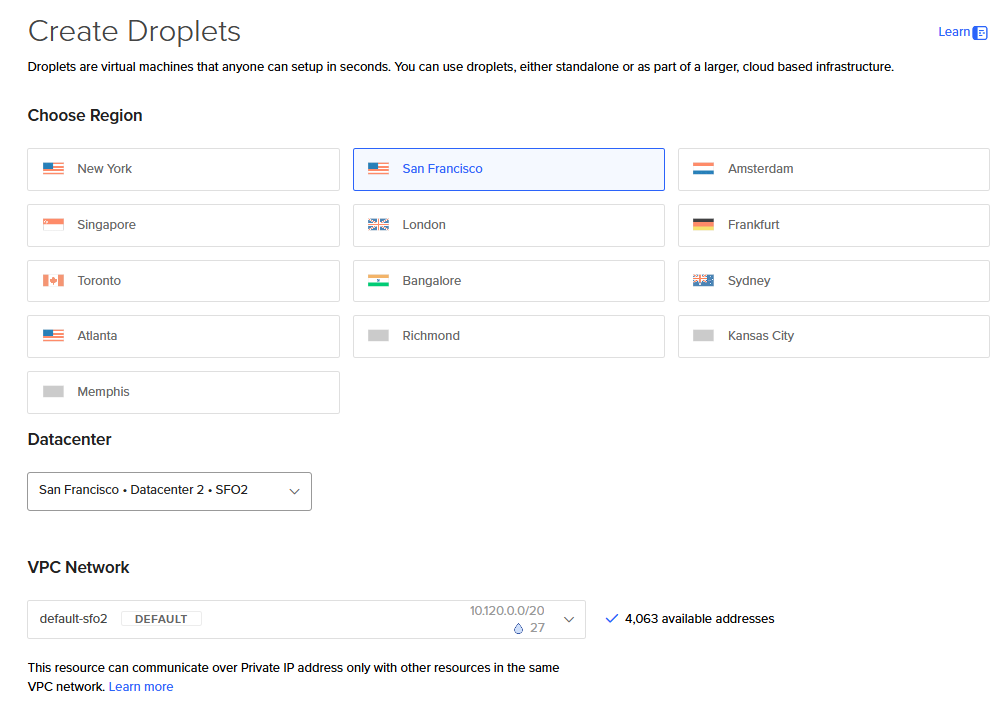Select Memphis region card
The width and height of the screenshot is (1001, 707).
(183, 392)
